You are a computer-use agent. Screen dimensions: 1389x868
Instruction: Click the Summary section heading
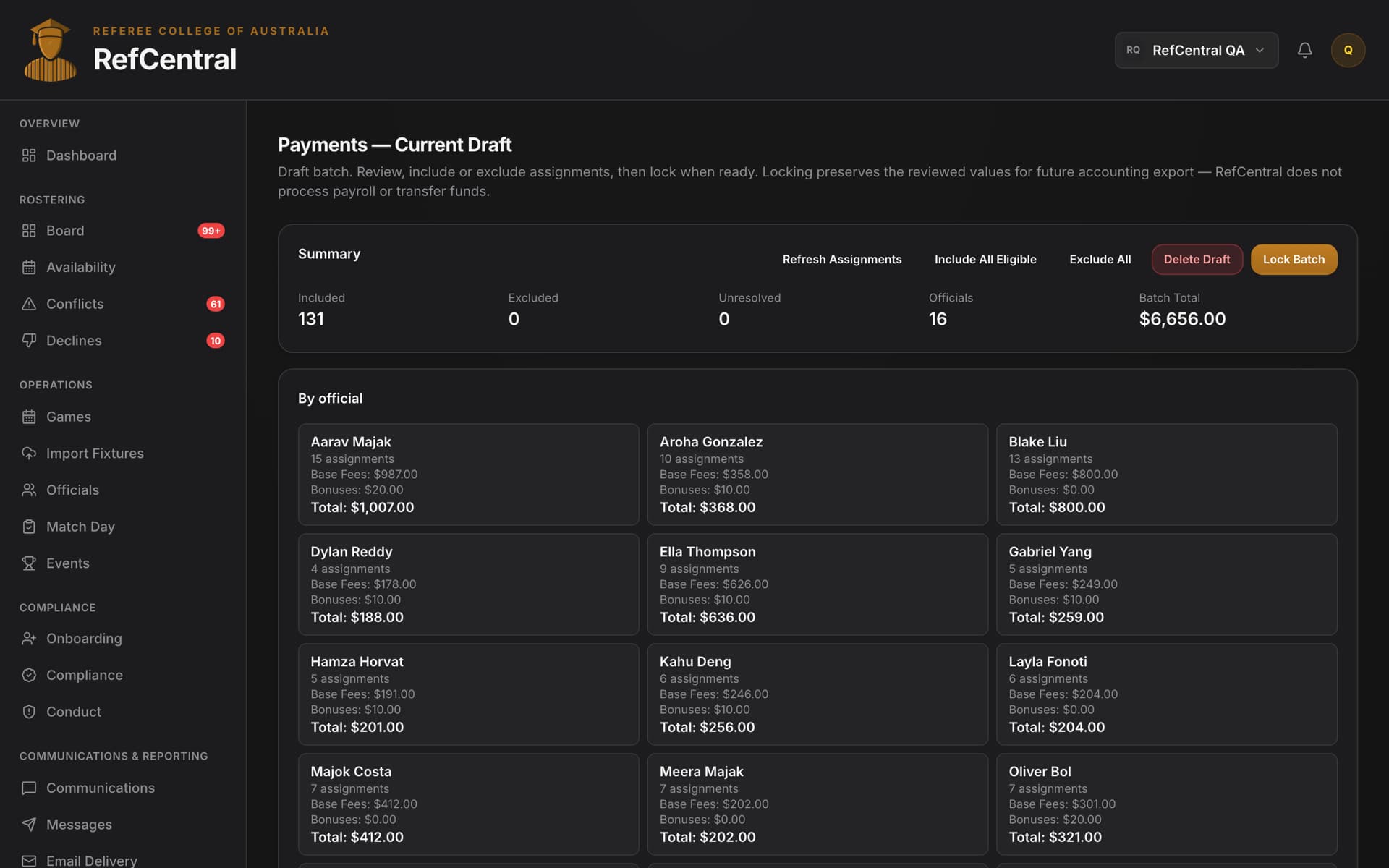[329, 254]
